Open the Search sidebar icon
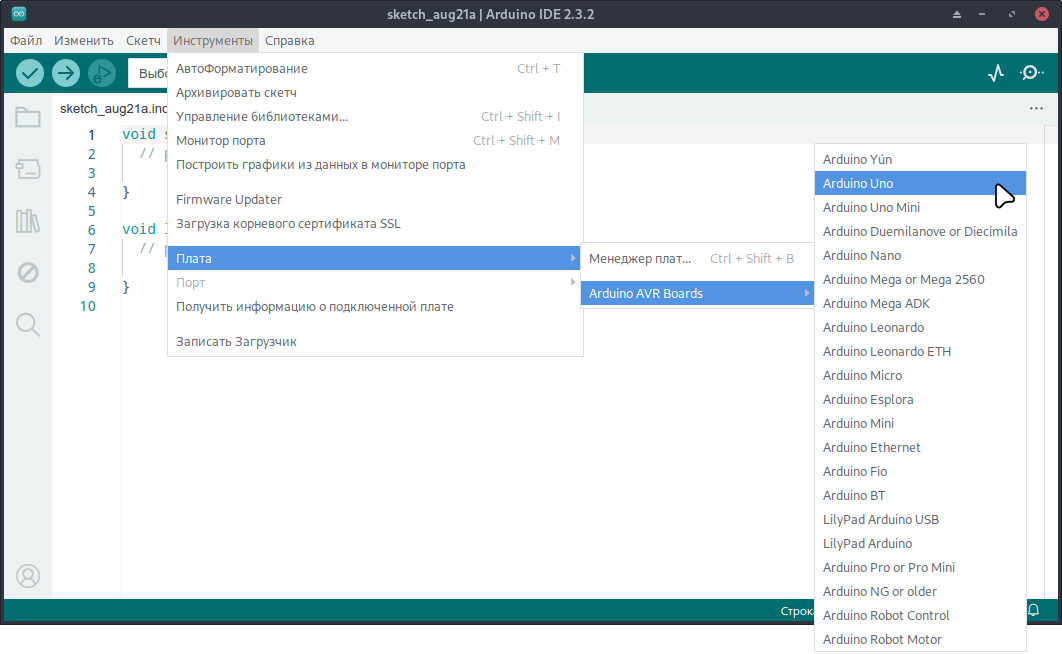The height and width of the screenshot is (654, 1062). (x=28, y=324)
